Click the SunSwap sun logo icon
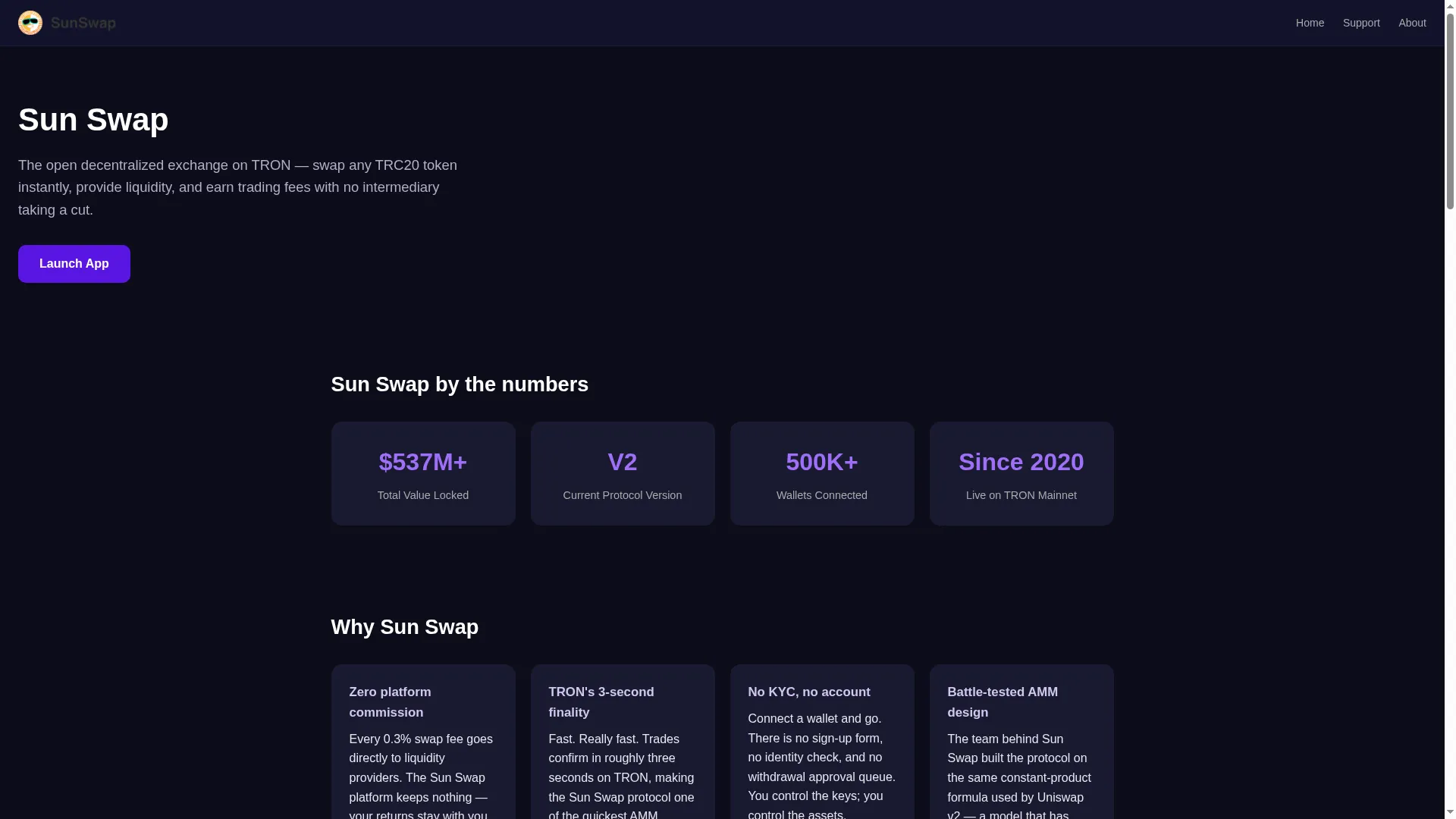Image resolution: width=1456 pixels, height=819 pixels. pos(30,23)
